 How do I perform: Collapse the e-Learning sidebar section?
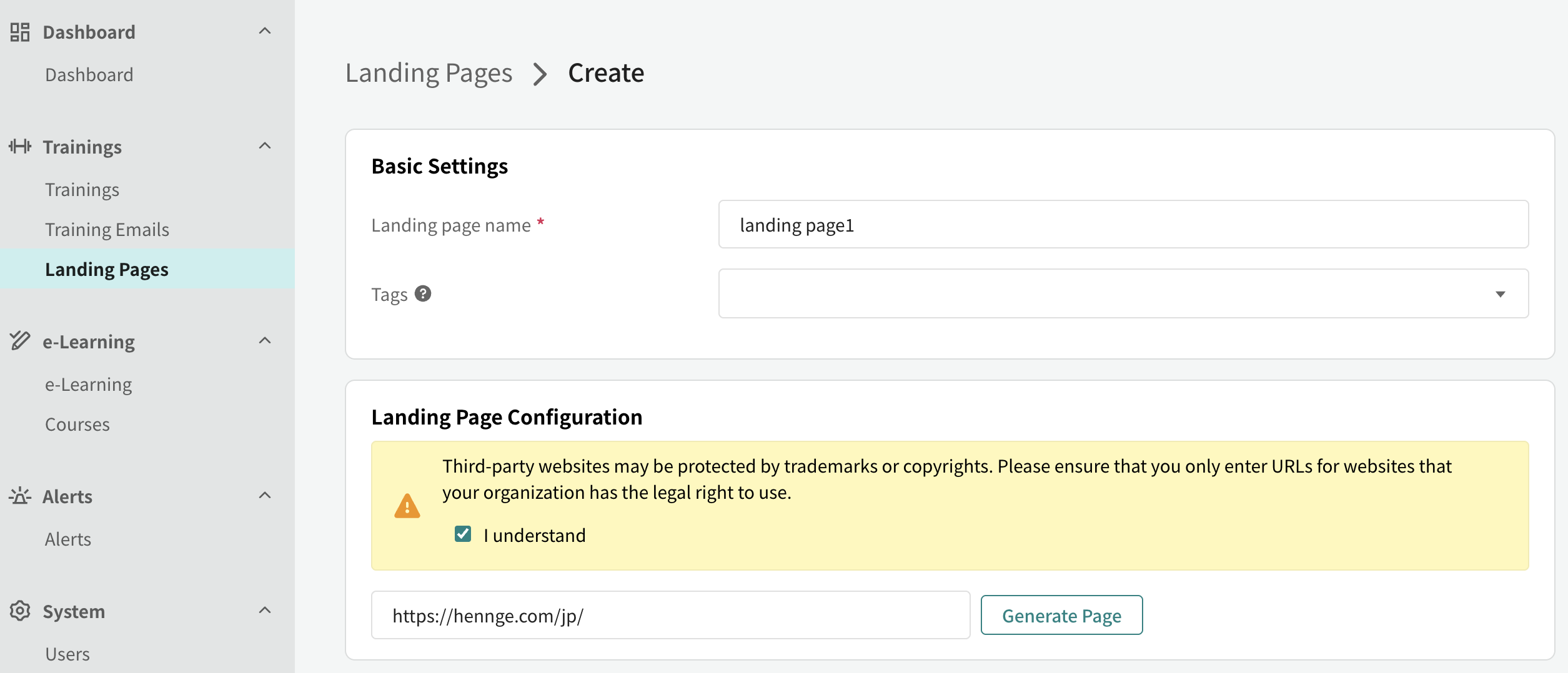click(265, 341)
